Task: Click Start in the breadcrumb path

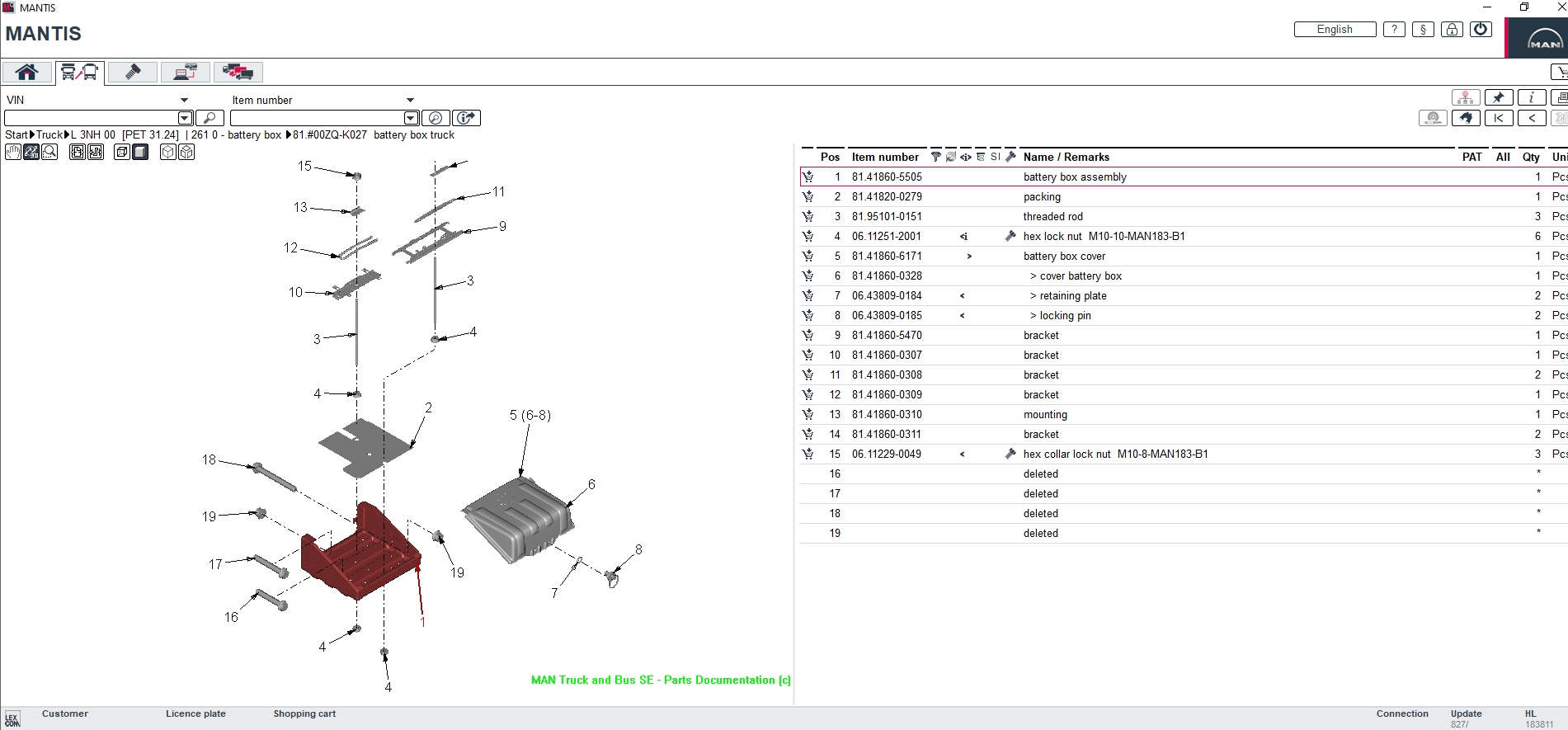Action: pyautogui.click(x=16, y=134)
